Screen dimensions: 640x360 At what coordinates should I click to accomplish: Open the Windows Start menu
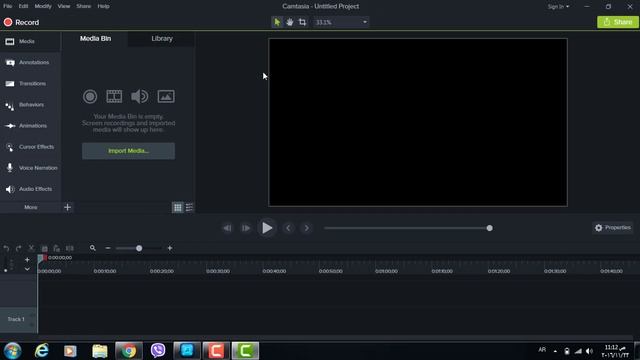click(12, 351)
